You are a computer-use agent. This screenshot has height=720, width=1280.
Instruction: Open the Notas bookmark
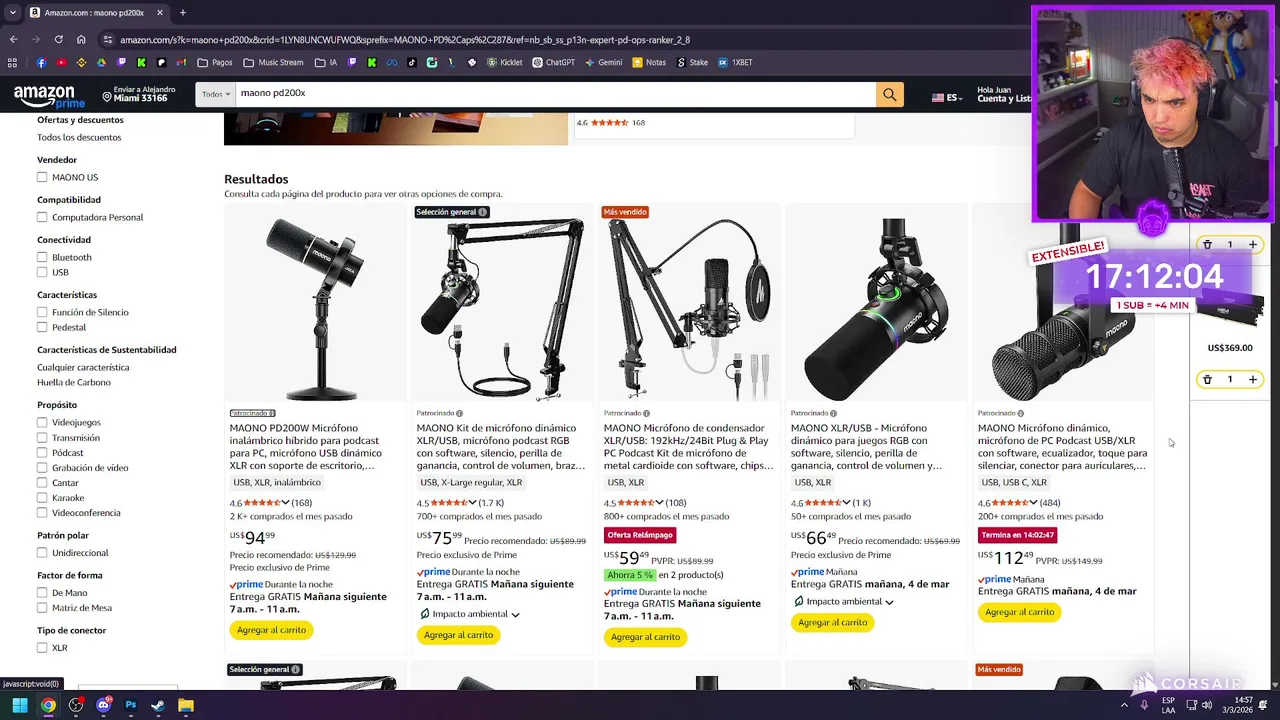(x=648, y=62)
